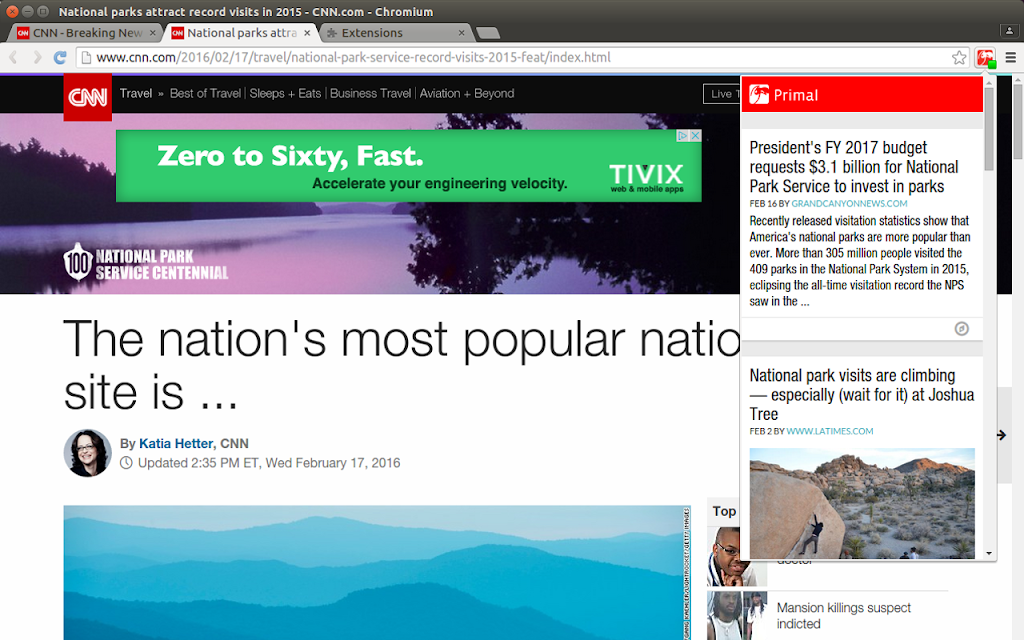Click the AdChoices icon on the banner ad
The width and height of the screenshot is (1024, 640).
[x=683, y=136]
